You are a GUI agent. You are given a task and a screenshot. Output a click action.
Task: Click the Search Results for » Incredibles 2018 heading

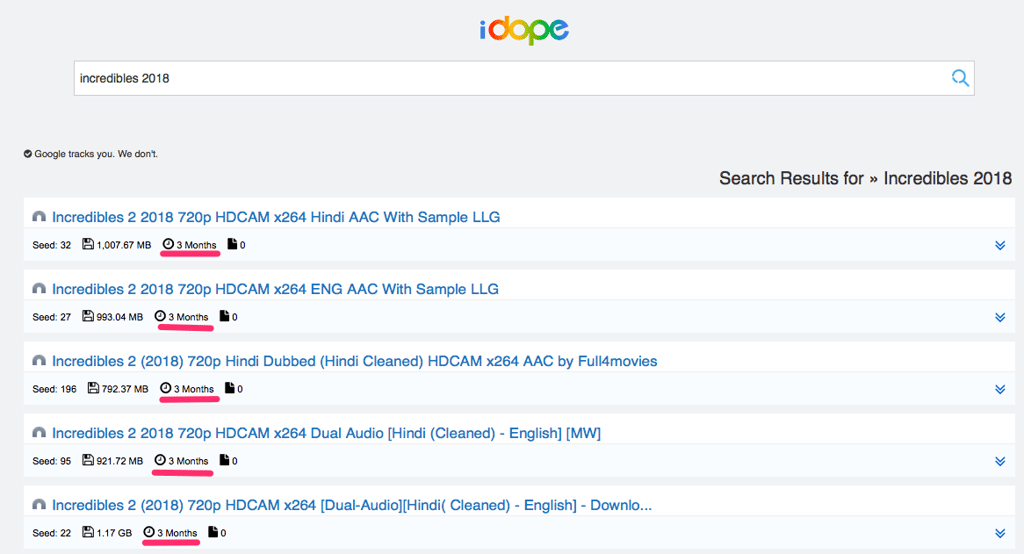[865, 178]
